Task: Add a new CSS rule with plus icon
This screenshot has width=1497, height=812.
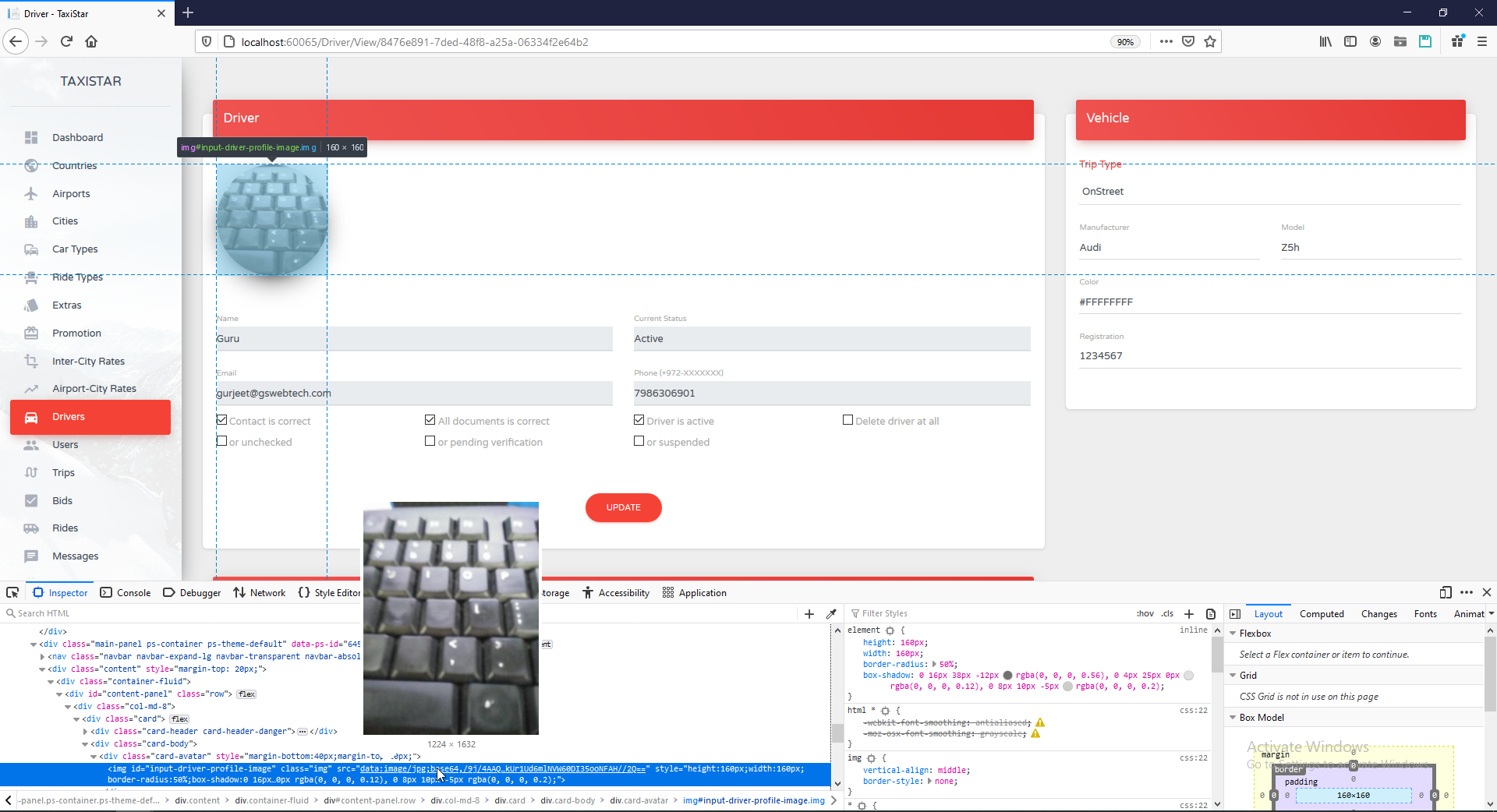Action: point(1189,614)
